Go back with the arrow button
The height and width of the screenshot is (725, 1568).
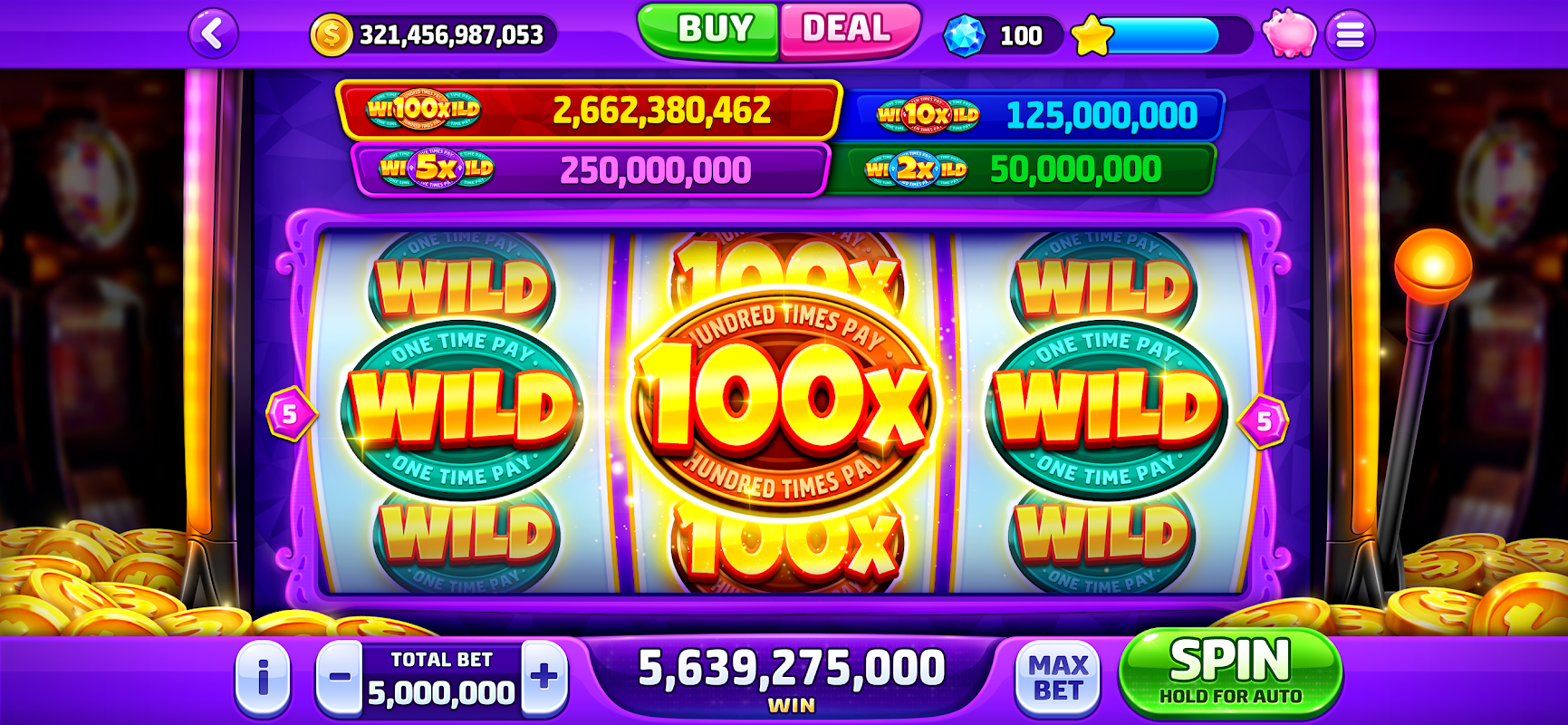point(213,34)
